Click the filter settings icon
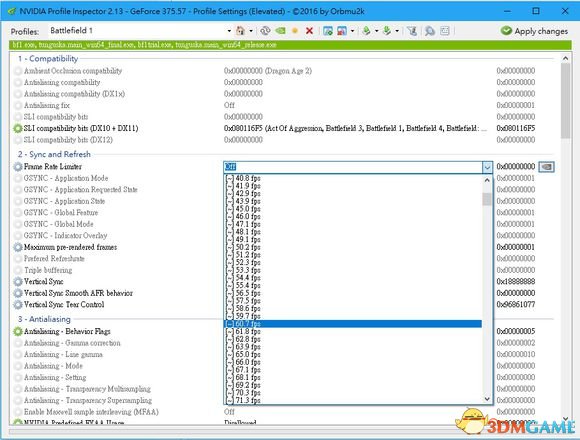Screen dimensions: 580x440 pyautogui.click(x=412, y=31)
